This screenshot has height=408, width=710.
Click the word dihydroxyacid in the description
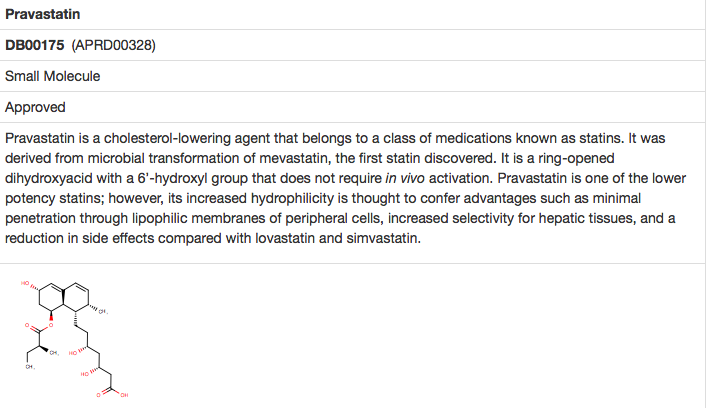51,179
